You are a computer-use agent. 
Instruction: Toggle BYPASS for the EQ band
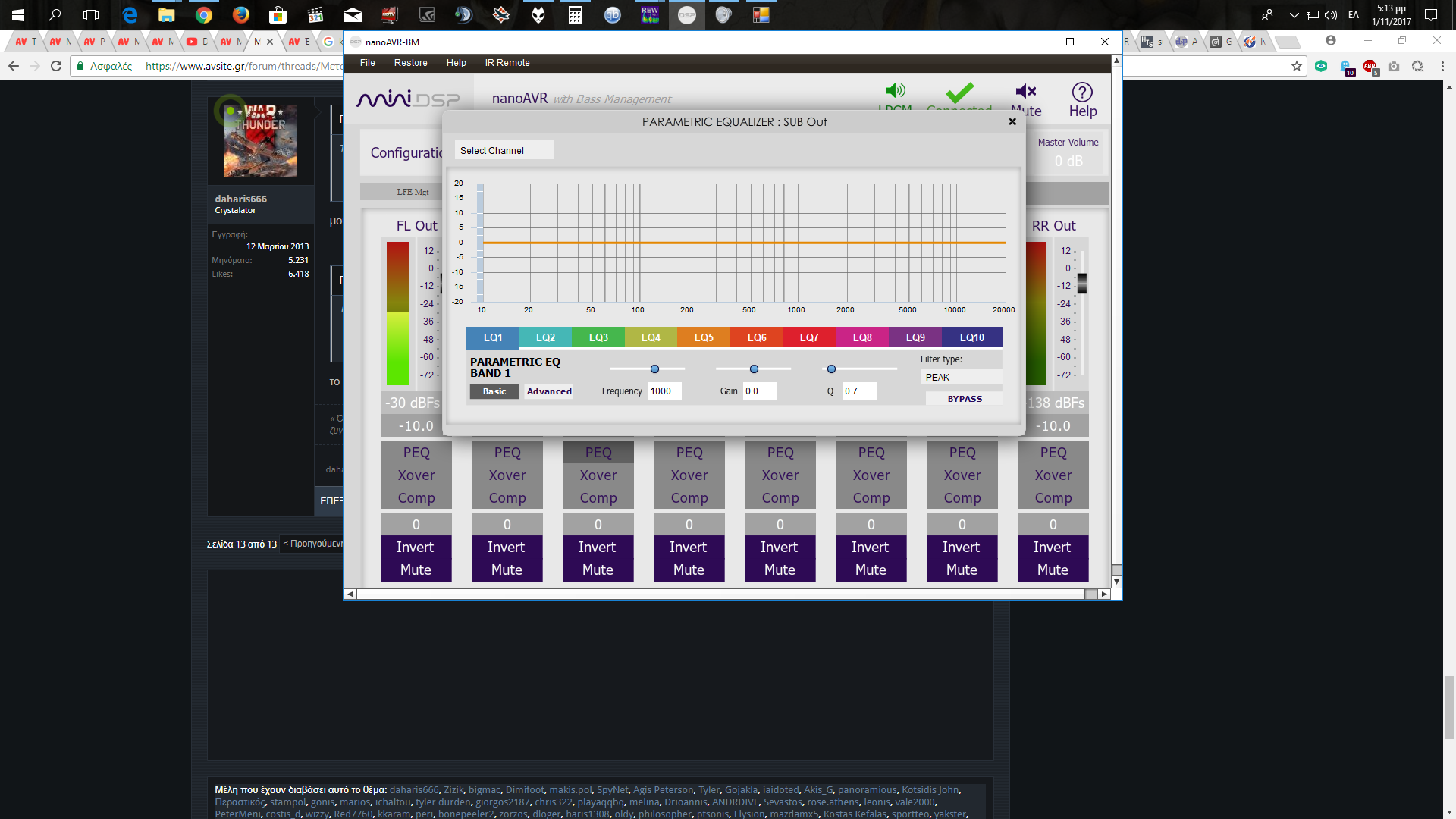coord(964,399)
